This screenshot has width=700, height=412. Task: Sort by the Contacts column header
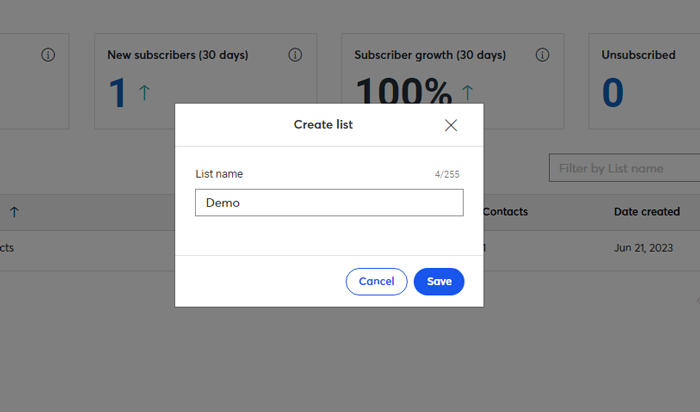(x=505, y=212)
